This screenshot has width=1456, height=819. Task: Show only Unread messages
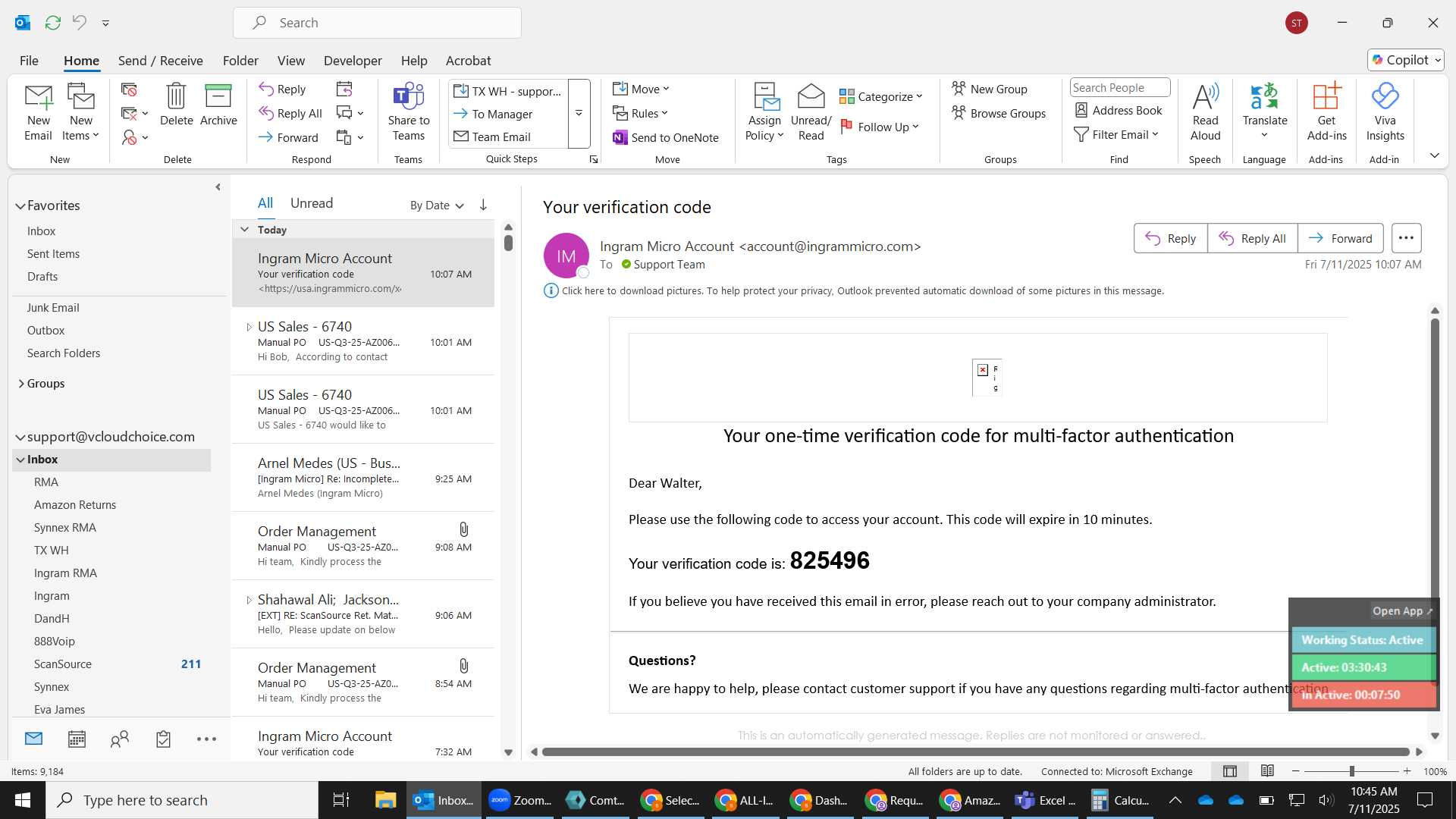point(312,203)
